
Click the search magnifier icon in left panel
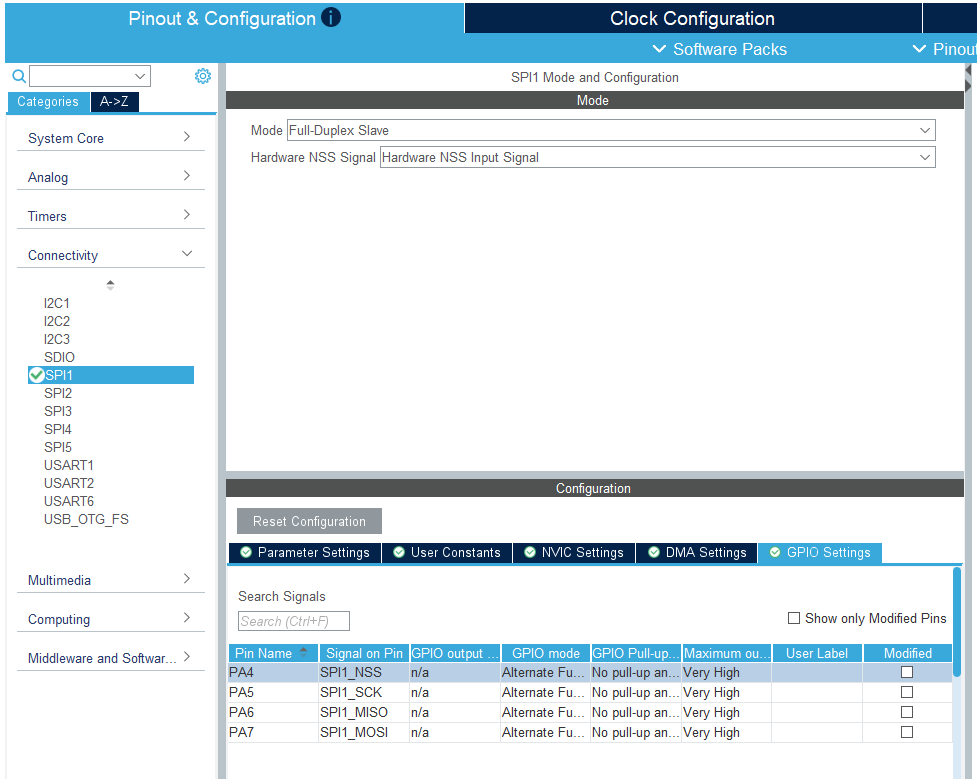coord(19,76)
